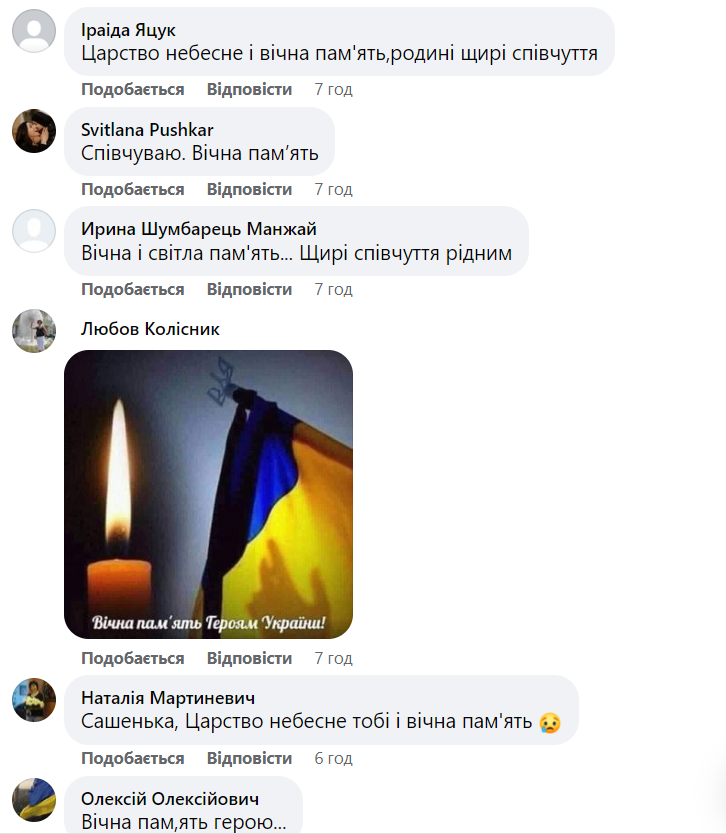Open Ирина Шумбарець Манжай's avatar
This screenshot has height=834, width=726.
pos(34,231)
